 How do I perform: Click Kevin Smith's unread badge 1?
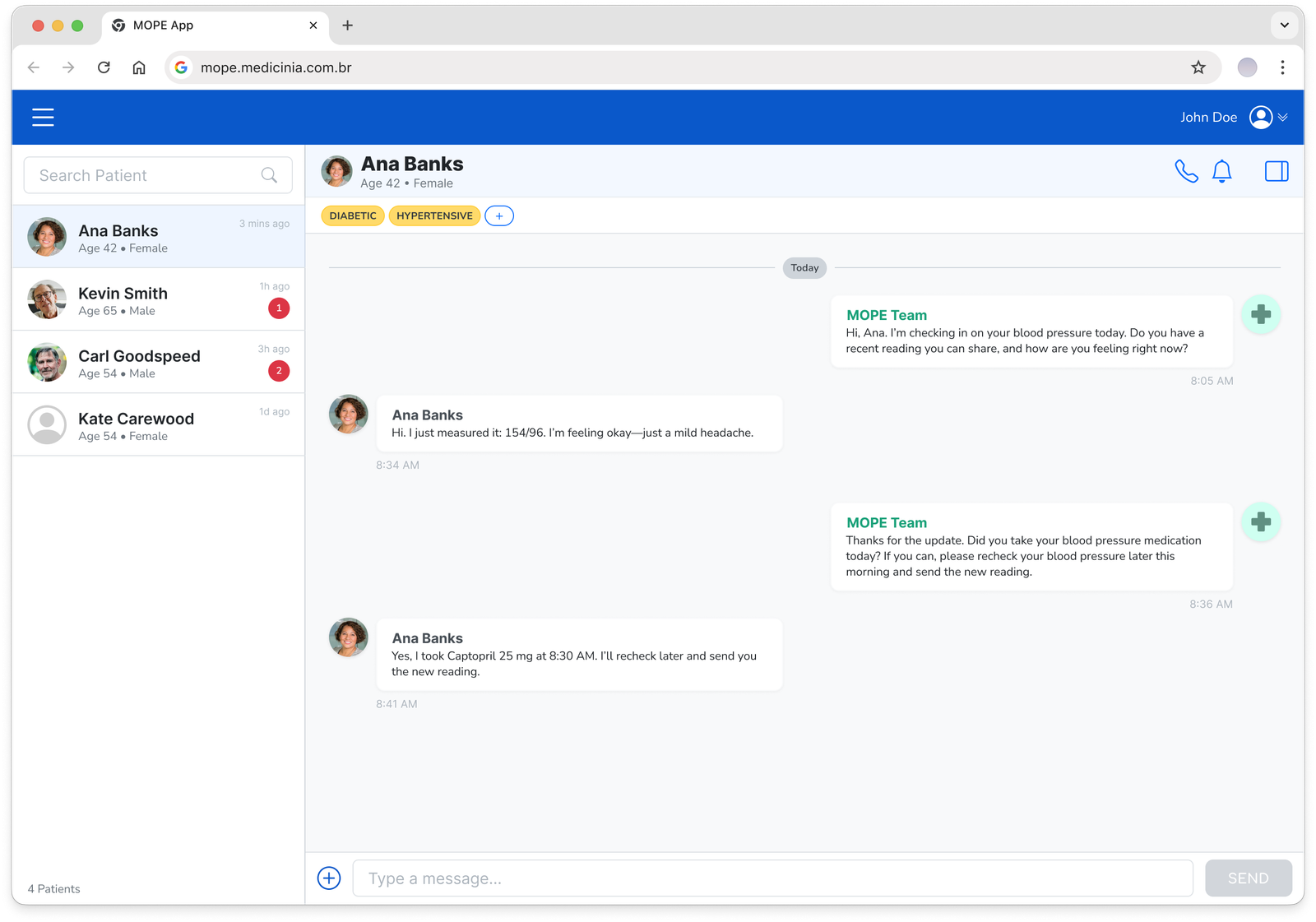tap(279, 308)
